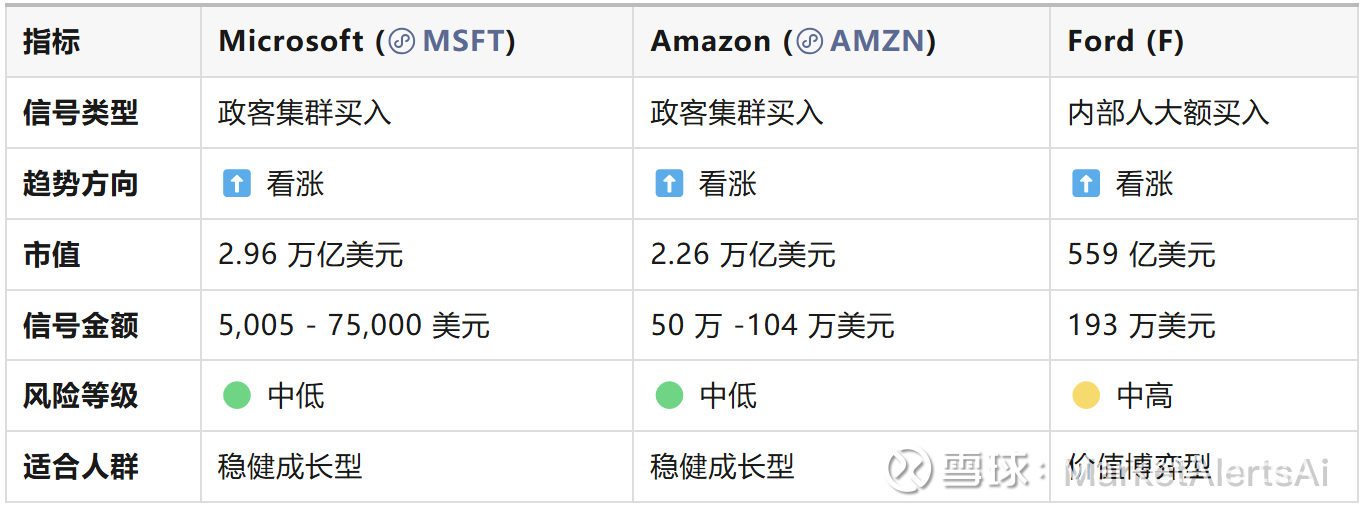
Task: Click the green risk dot for Microsoft
Action: [237, 396]
